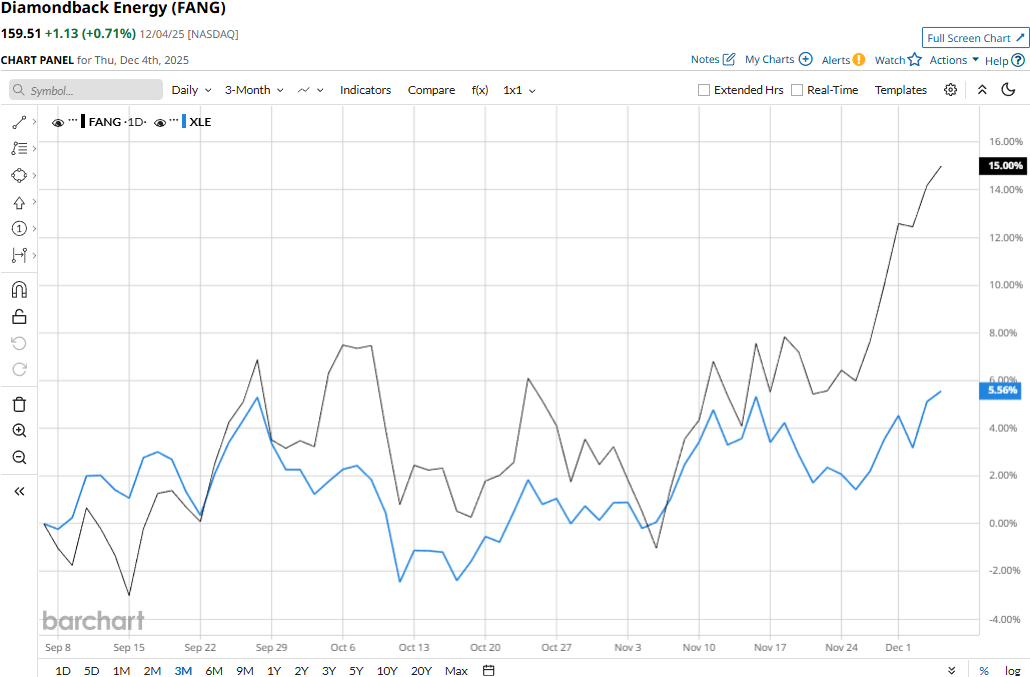Open Alerts for FANG
Screen dimensions: 1030x677
coord(843,60)
